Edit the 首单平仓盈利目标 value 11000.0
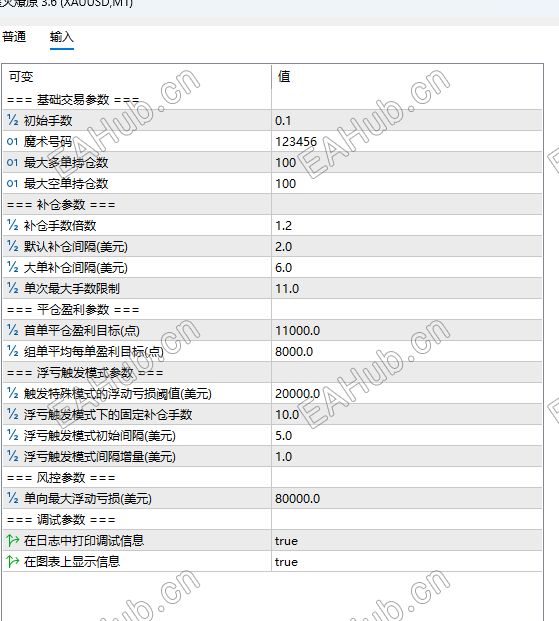This screenshot has height=621, width=559. [x=407, y=330]
